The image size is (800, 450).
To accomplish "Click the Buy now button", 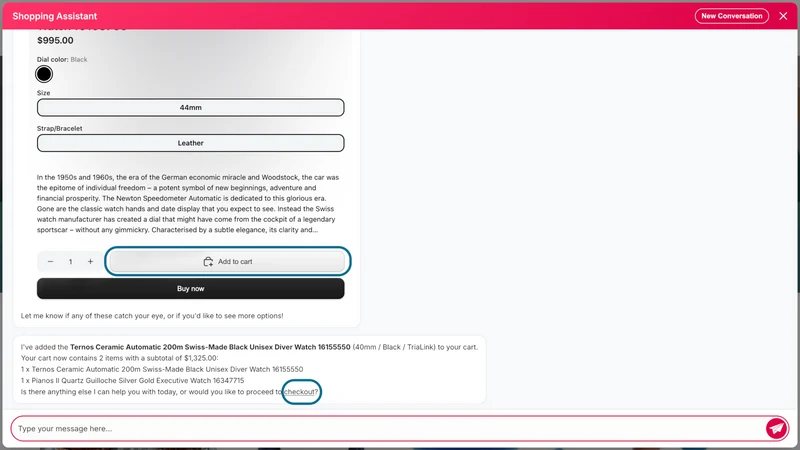I will (190, 288).
